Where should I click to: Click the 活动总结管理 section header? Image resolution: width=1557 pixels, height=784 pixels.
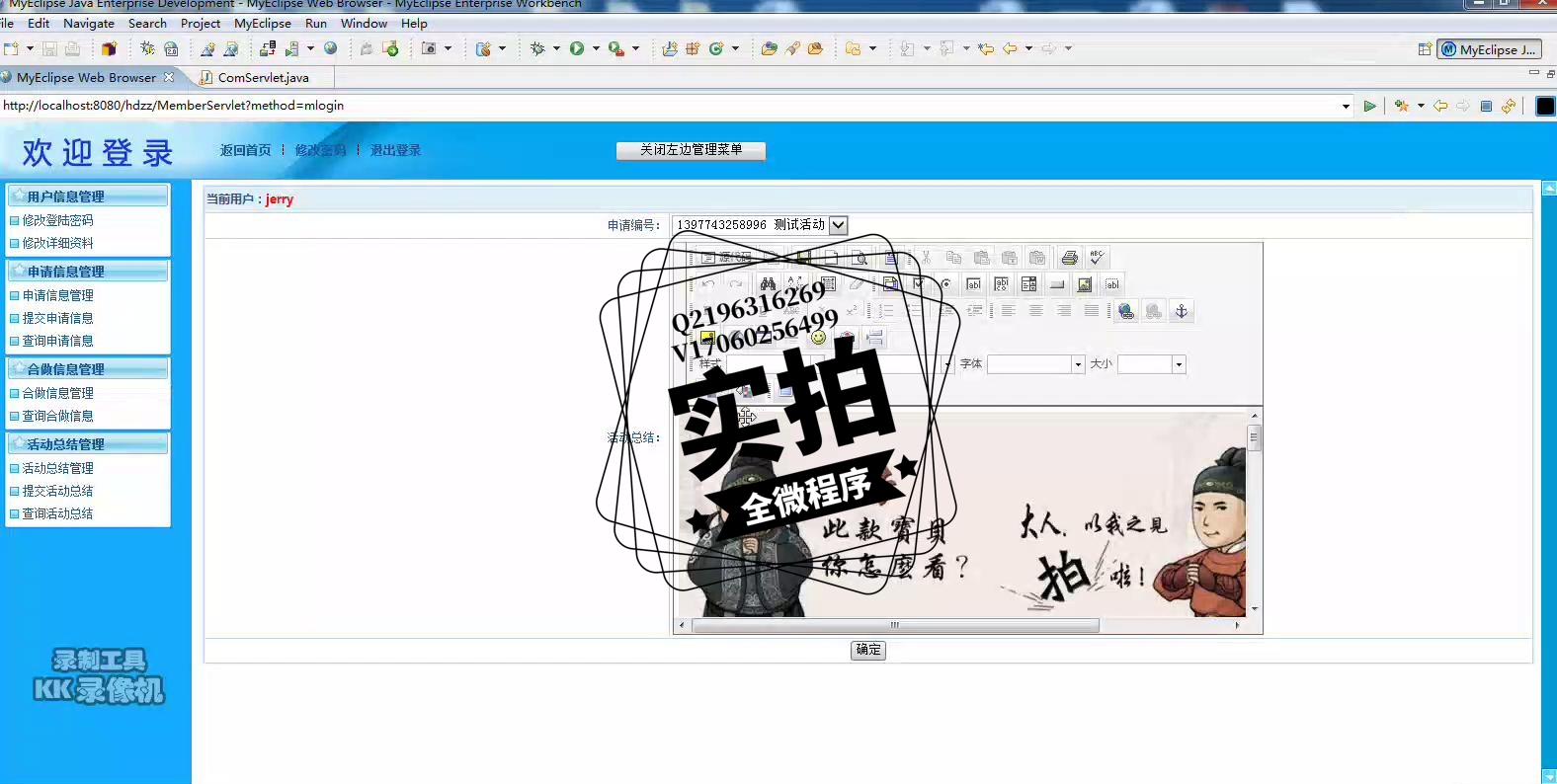pyautogui.click(x=87, y=444)
